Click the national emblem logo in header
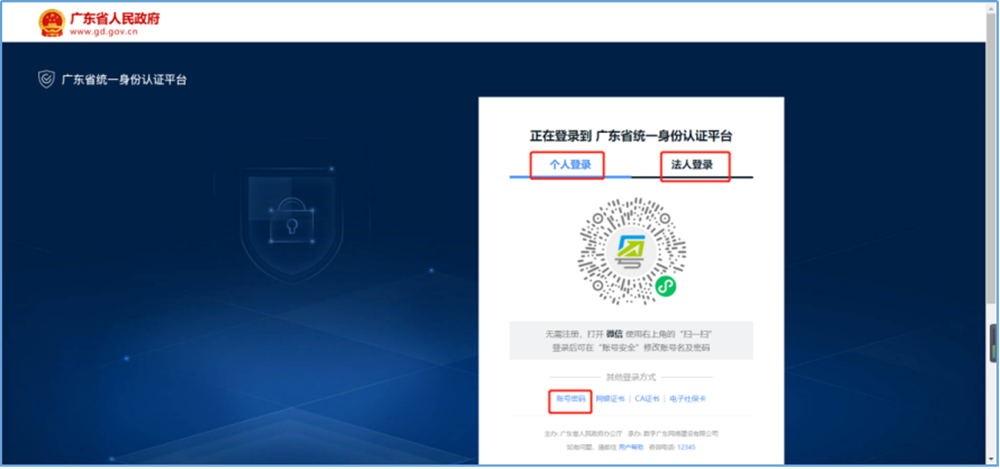Screen dimensions: 1000x469 (52, 23)
